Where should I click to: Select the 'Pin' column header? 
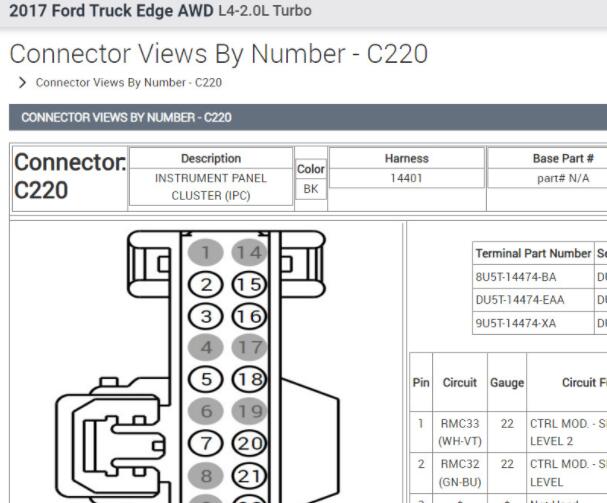coord(421,383)
